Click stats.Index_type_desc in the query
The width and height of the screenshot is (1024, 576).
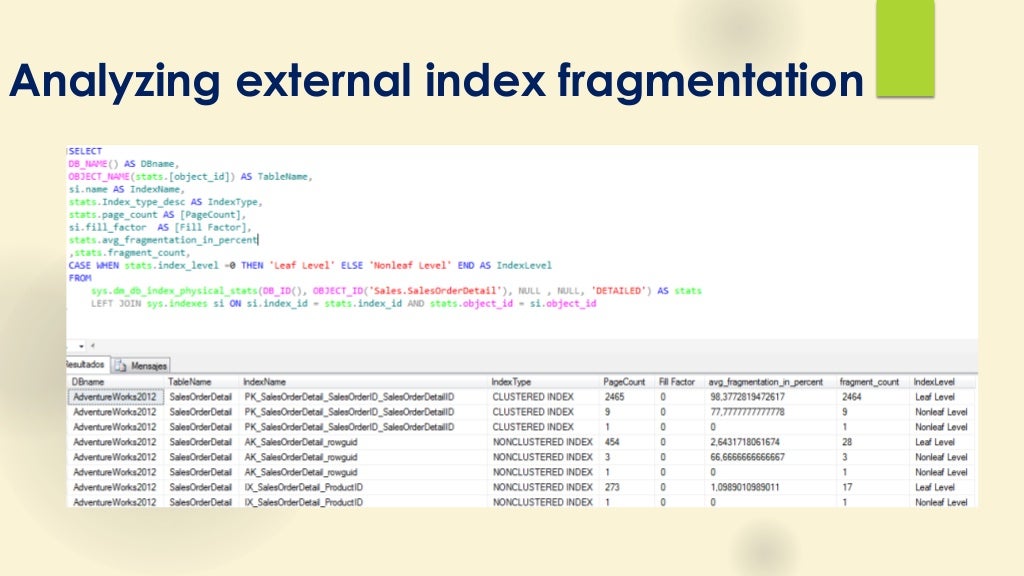[127, 202]
